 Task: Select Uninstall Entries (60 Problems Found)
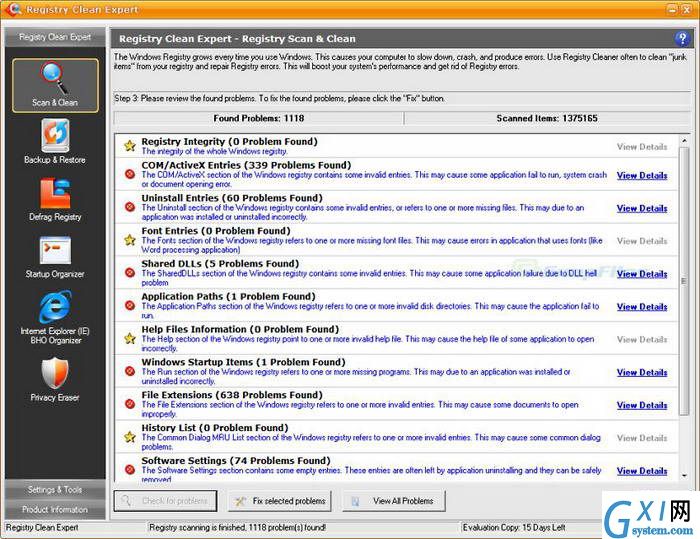[232, 198]
